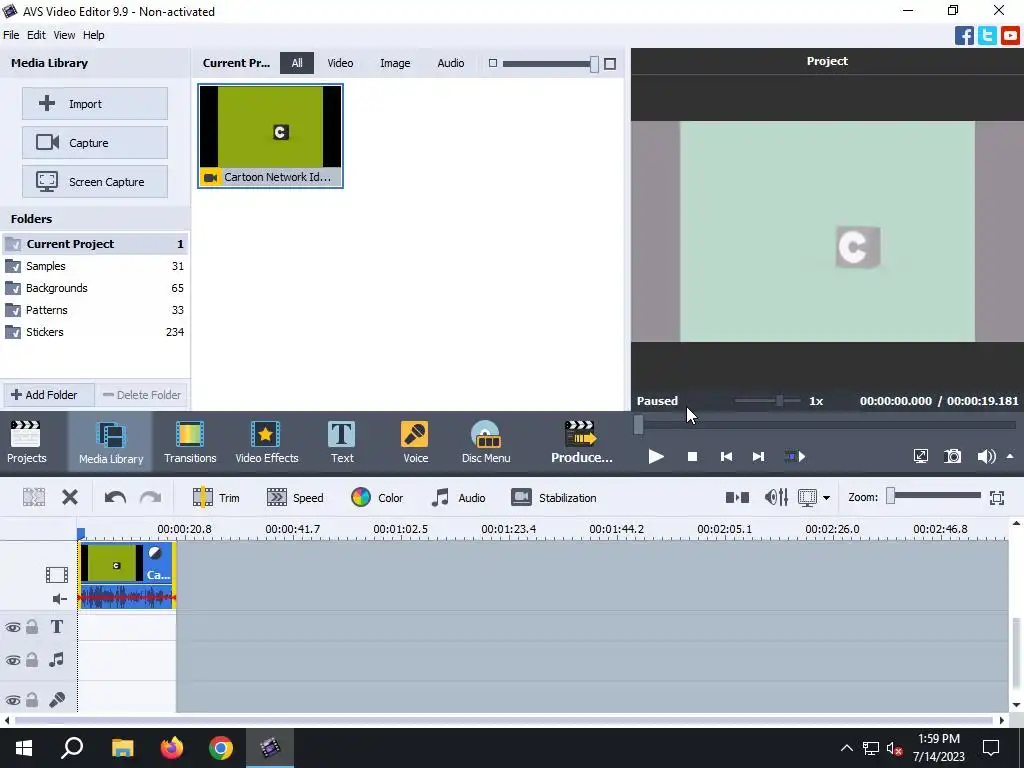Open the View menu
Image resolution: width=1024 pixels, height=768 pixels.
pyautogui.click(x=64, y=35)
